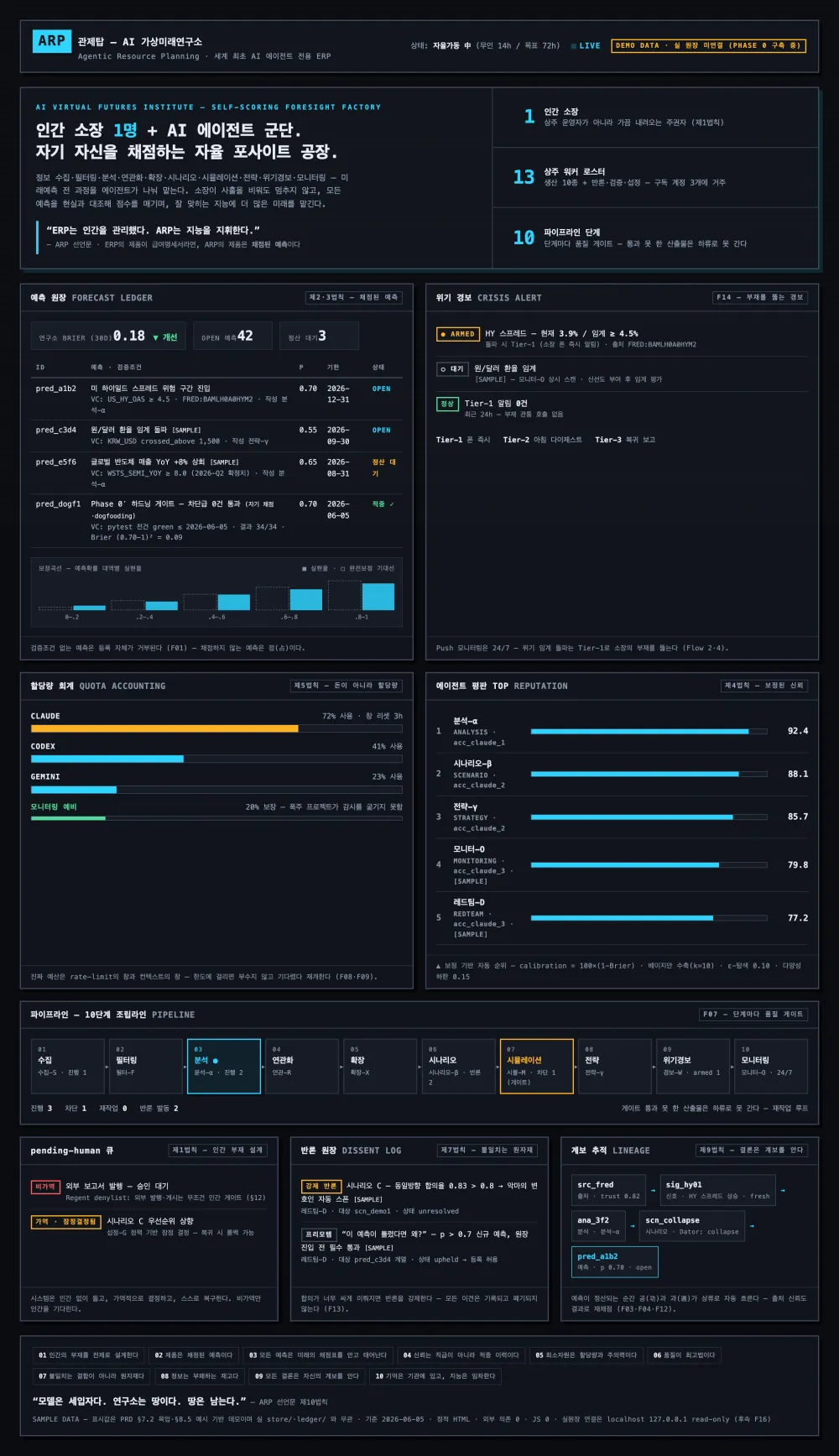
Task: Click the OPEN 예측 42 counter
Action: pyautogui.click(x=232, y=336)
